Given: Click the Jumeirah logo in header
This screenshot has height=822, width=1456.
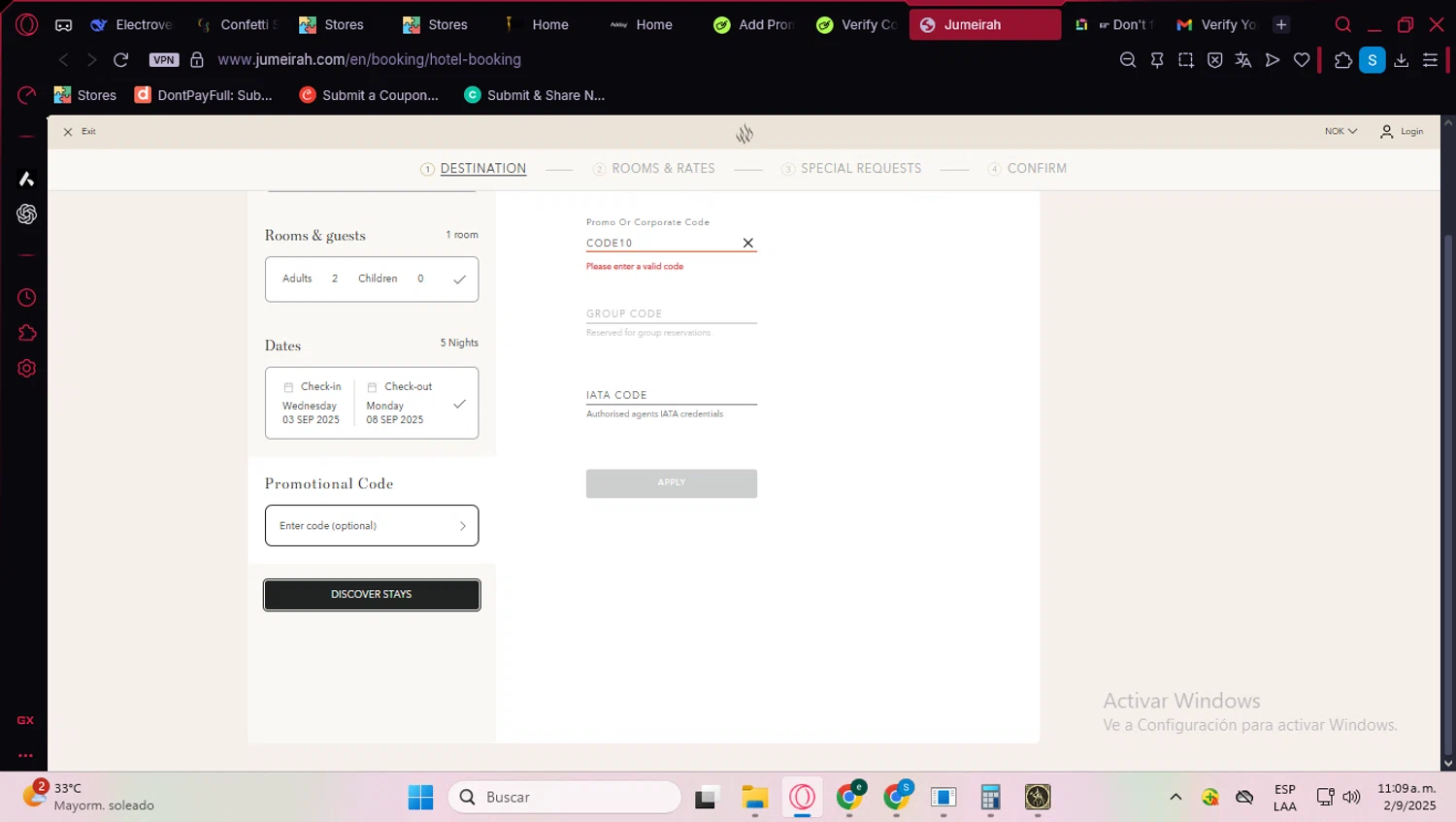Looking at the screenshot, I should point(745,133).
